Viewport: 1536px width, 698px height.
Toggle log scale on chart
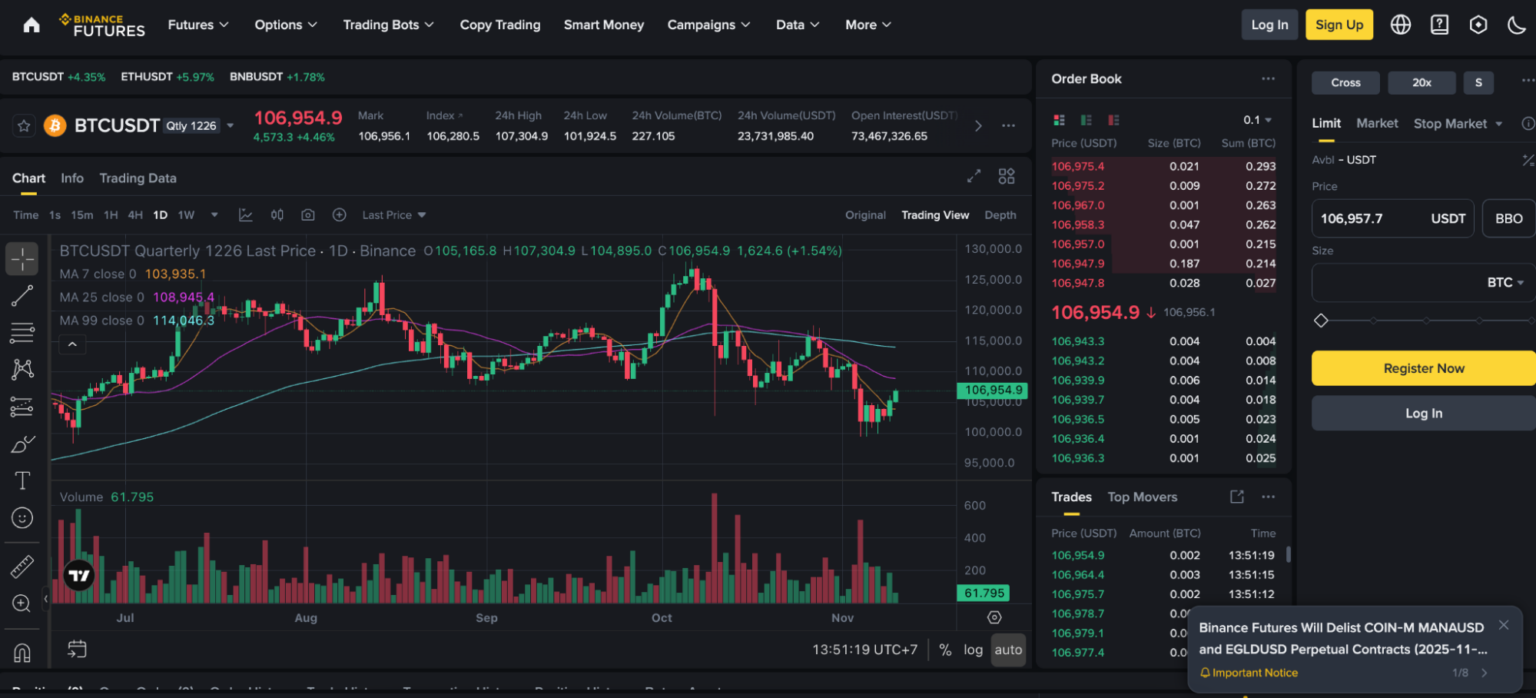(973, 650)
